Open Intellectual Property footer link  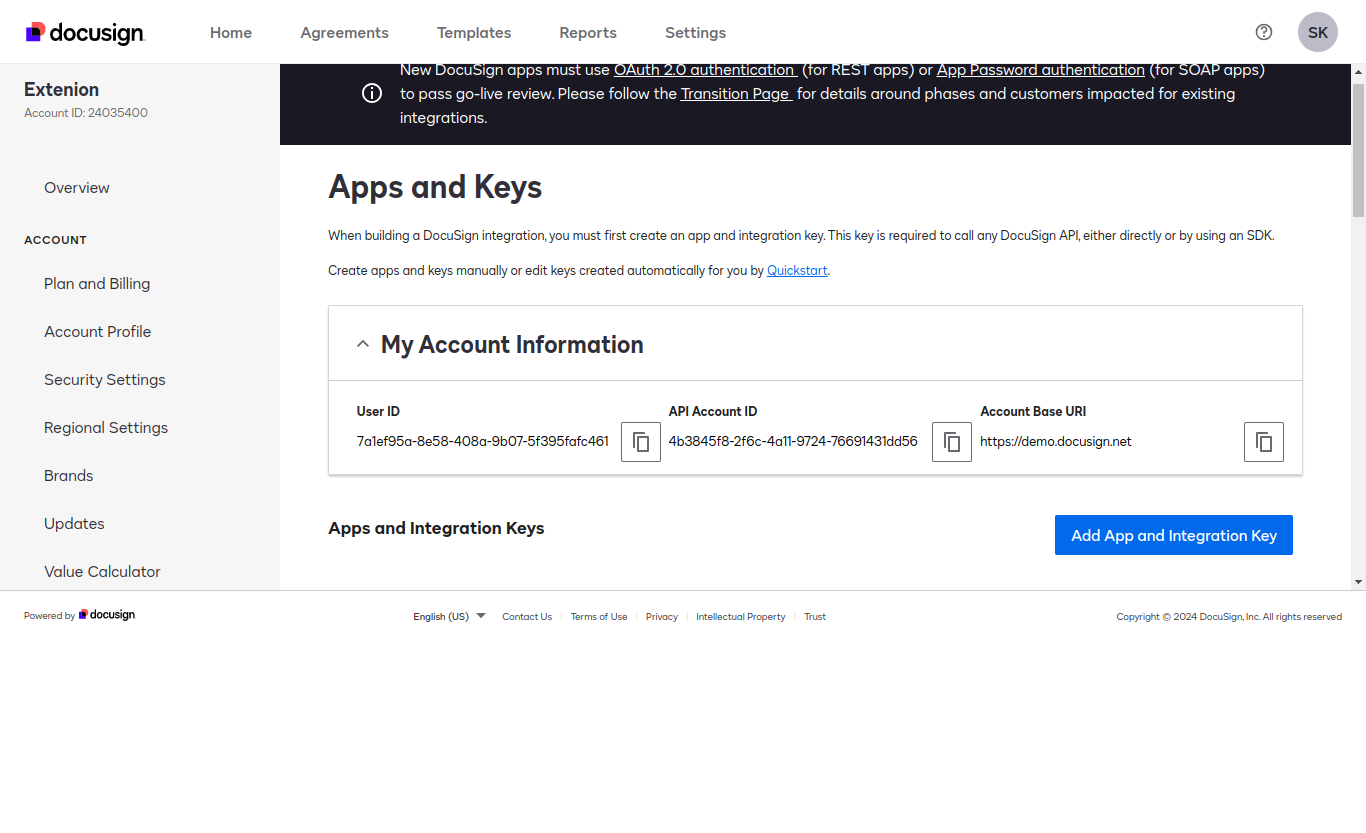click(x=741, y=617)
